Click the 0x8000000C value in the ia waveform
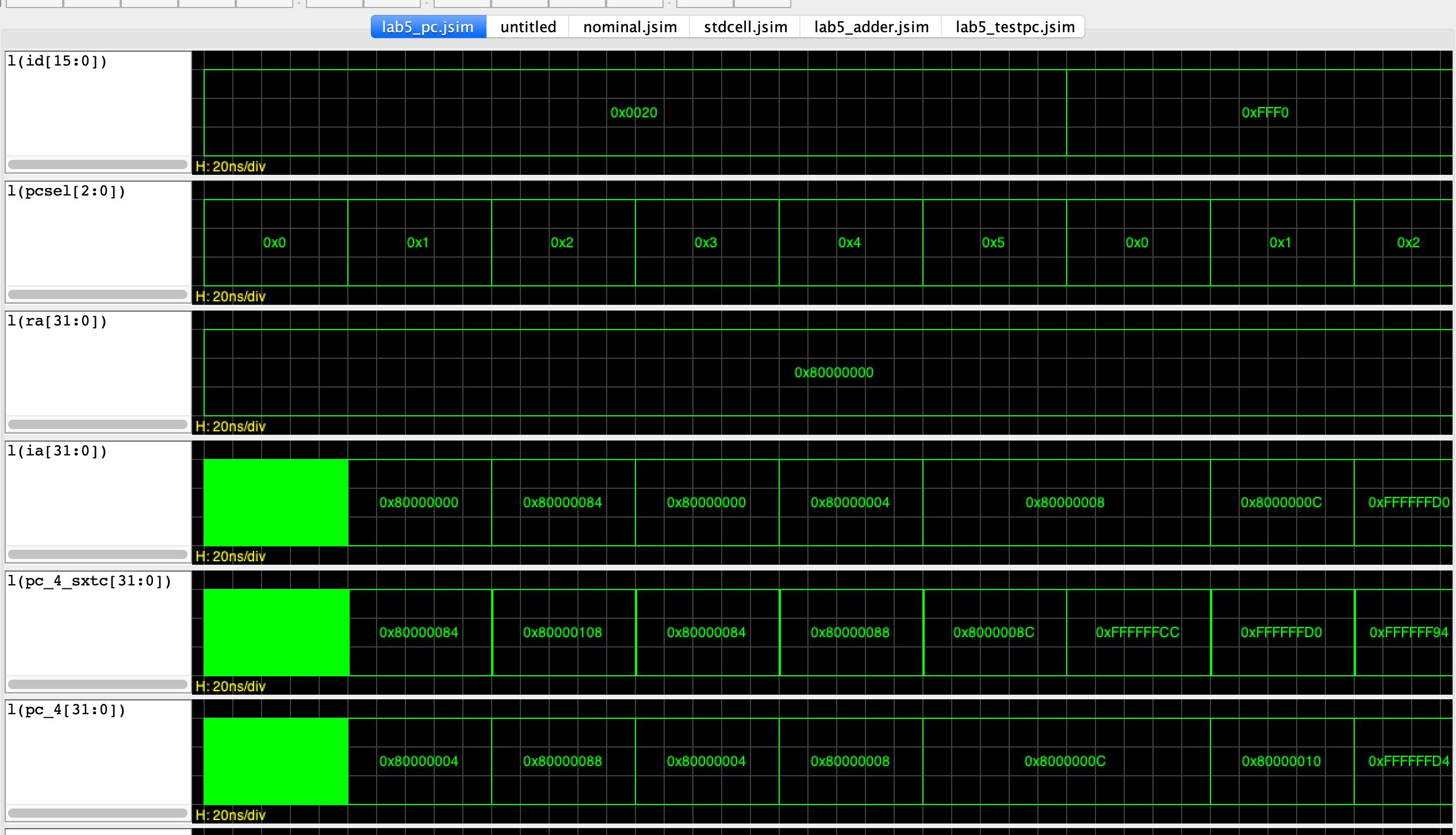 pyautogui.click(x=1281, y=503)
